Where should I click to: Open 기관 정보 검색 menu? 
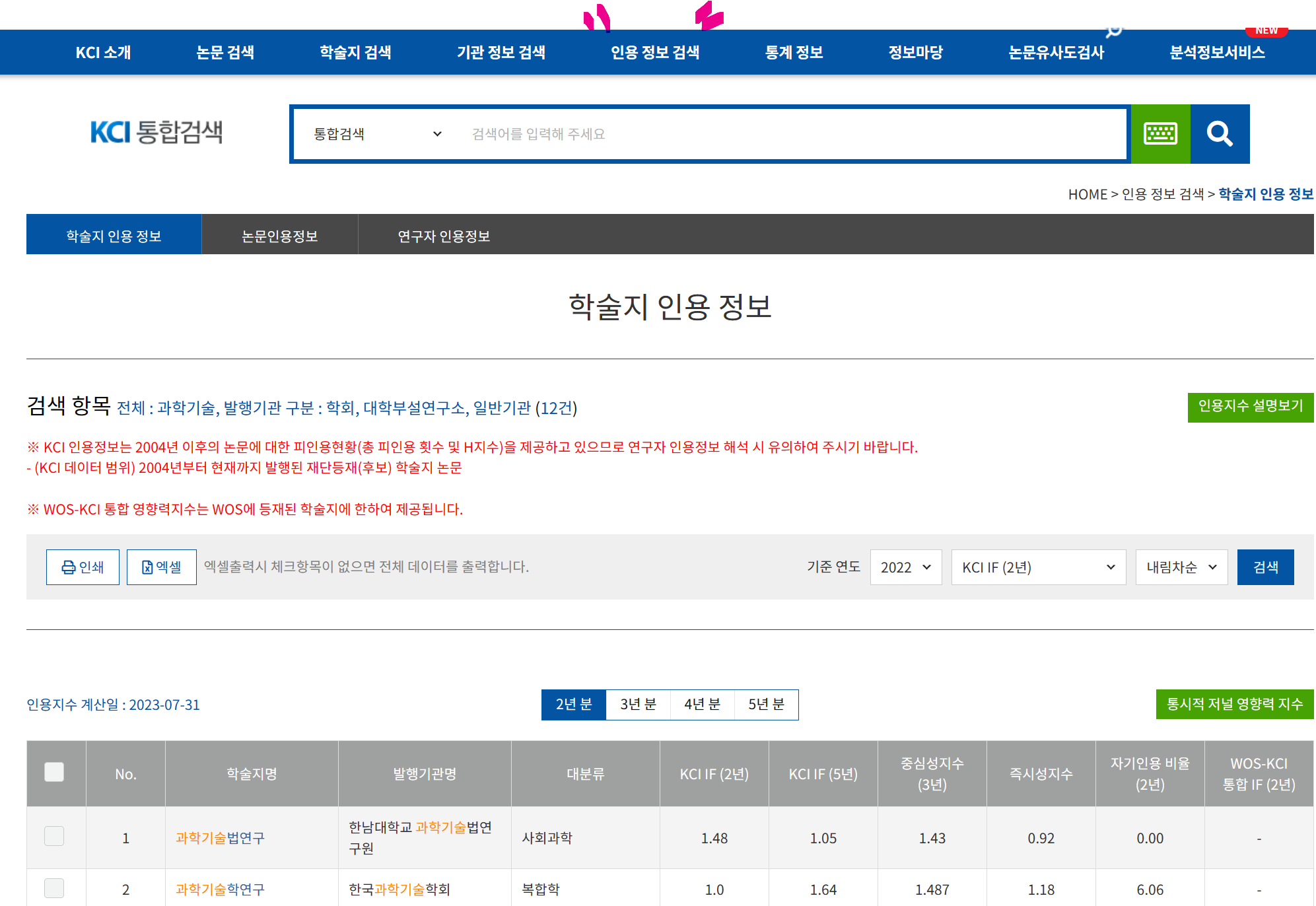point(501,52)
